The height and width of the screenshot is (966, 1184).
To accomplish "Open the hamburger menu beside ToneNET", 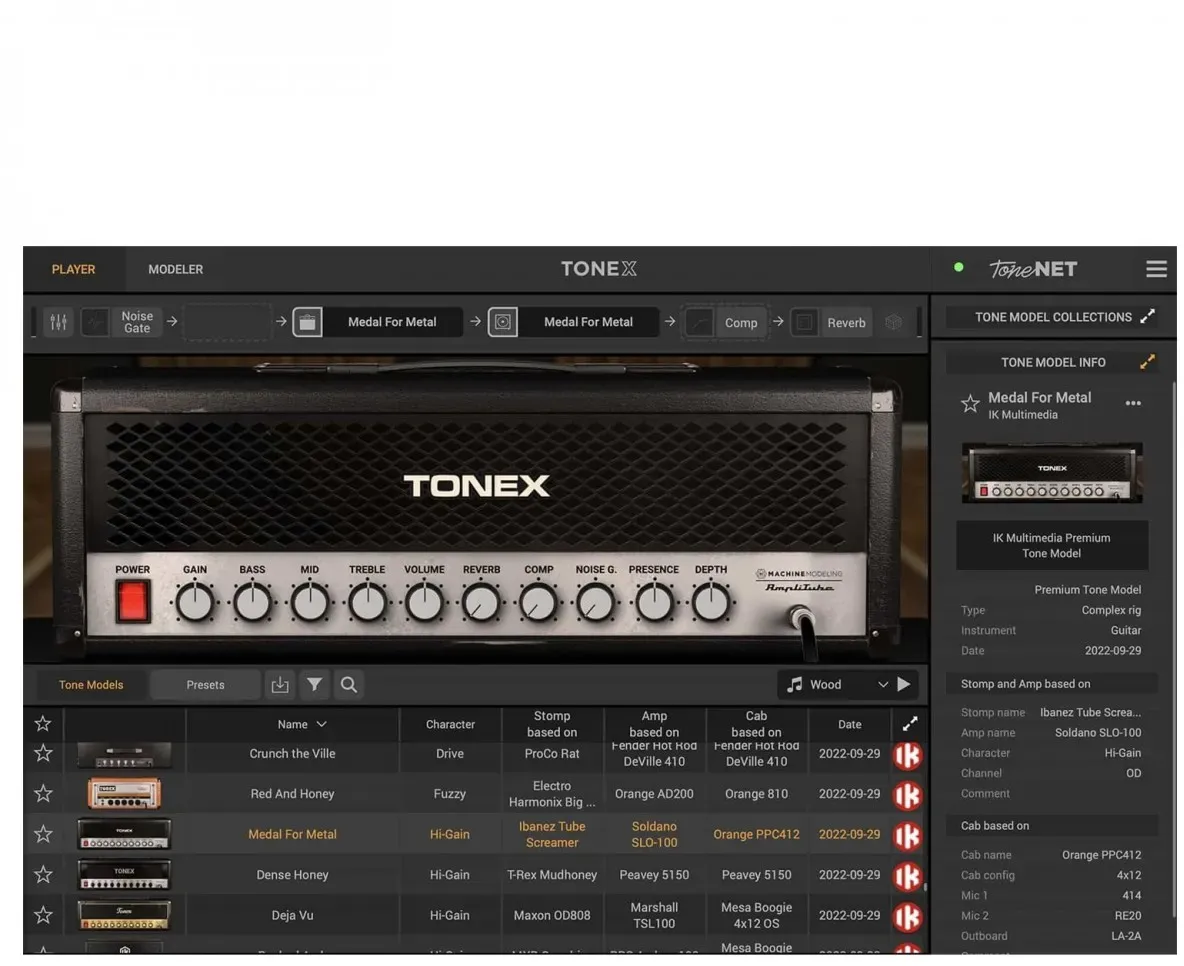I will [x=1156, y=269].
